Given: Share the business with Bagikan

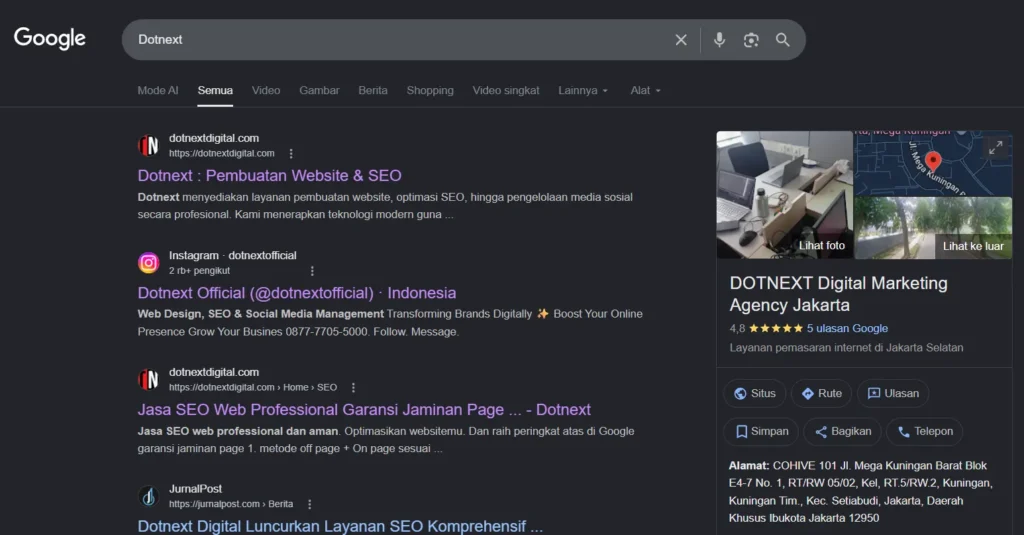Looking at the screenshot, I should click(x=842, y=431).
